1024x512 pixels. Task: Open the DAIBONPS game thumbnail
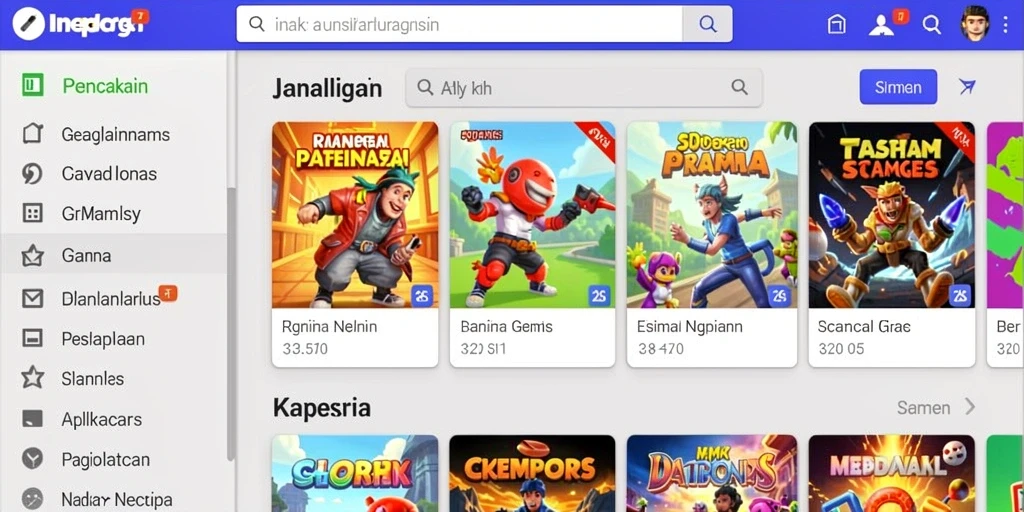(x=712, y=473)
